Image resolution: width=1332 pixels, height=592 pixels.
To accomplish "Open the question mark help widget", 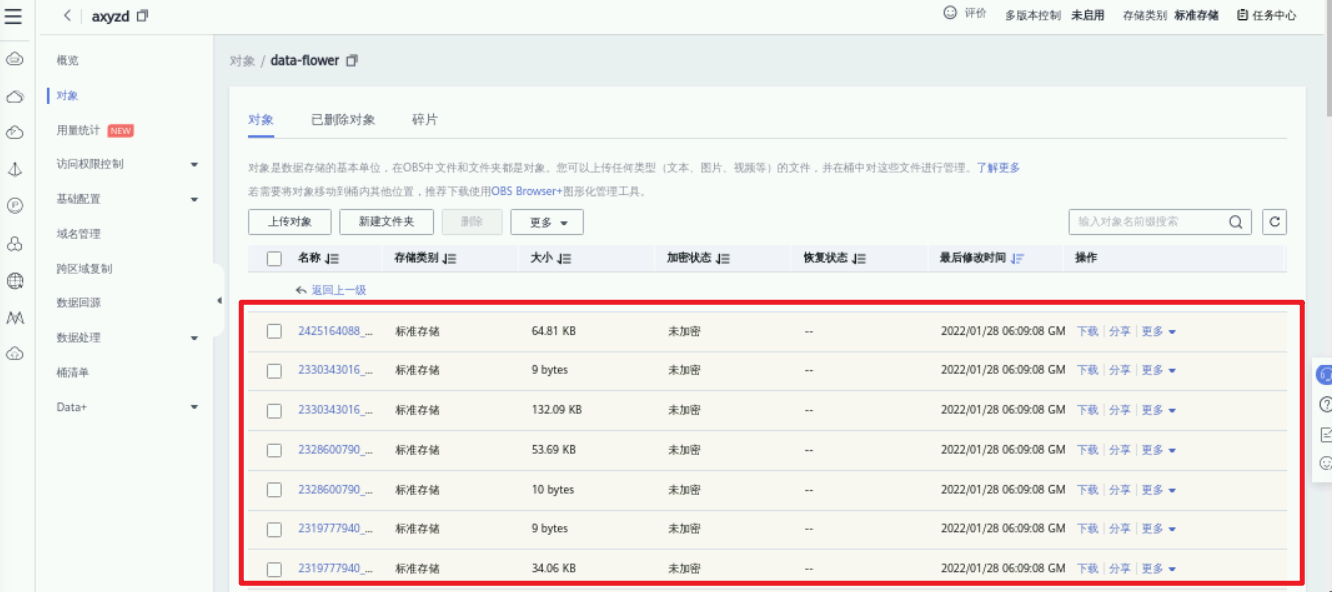I will 1326,405.
